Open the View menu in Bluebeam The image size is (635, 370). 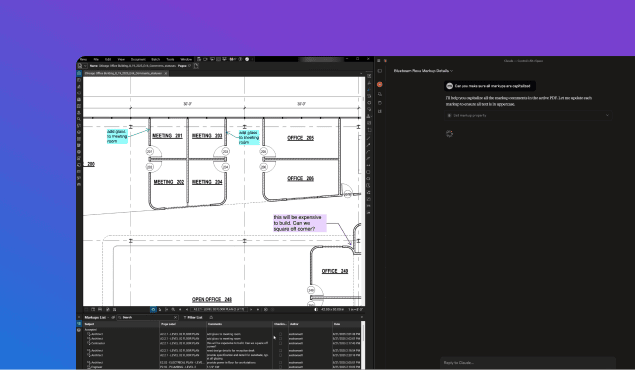click(x=121, y=60)
